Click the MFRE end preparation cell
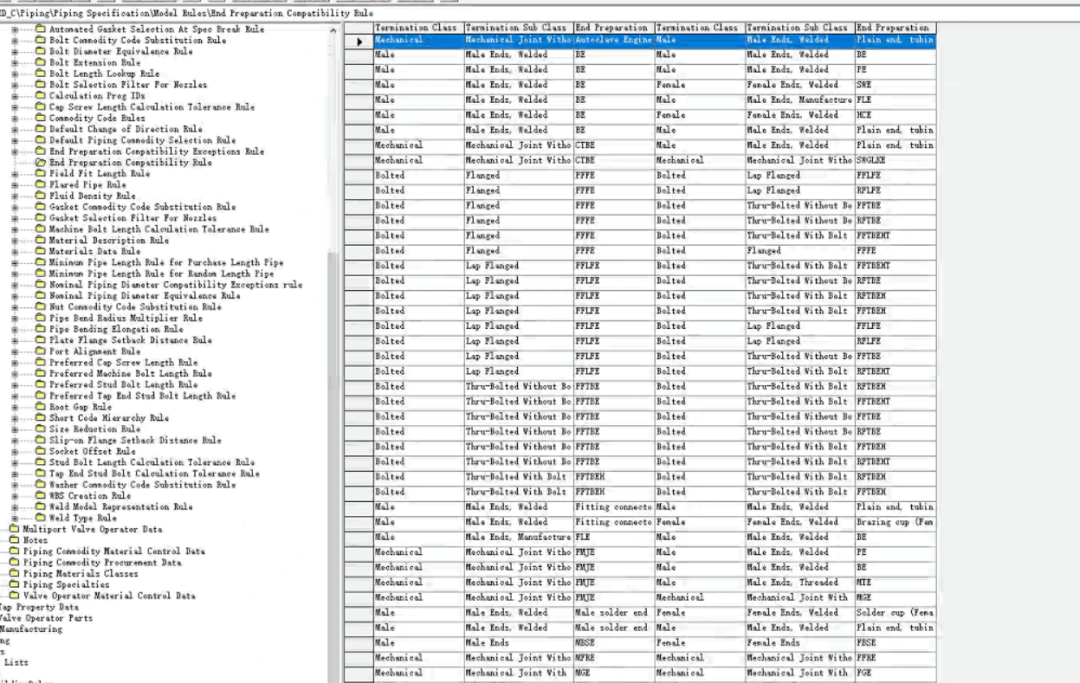Viewport: 1080px width, 683px height. tap(614, 658)
